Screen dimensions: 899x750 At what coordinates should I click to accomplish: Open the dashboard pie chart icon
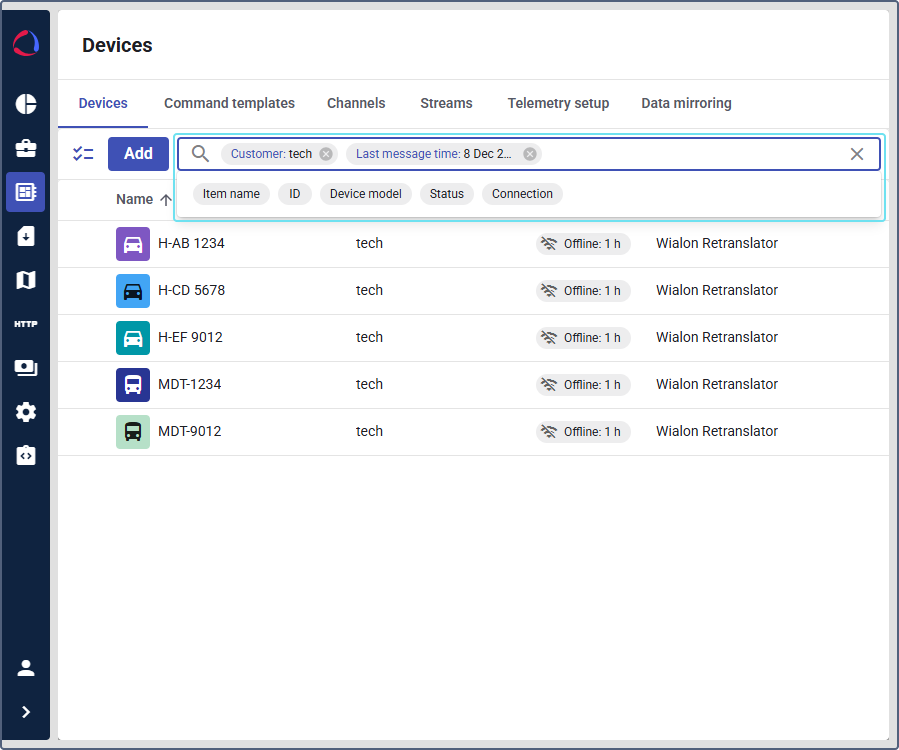click(26, 104)
